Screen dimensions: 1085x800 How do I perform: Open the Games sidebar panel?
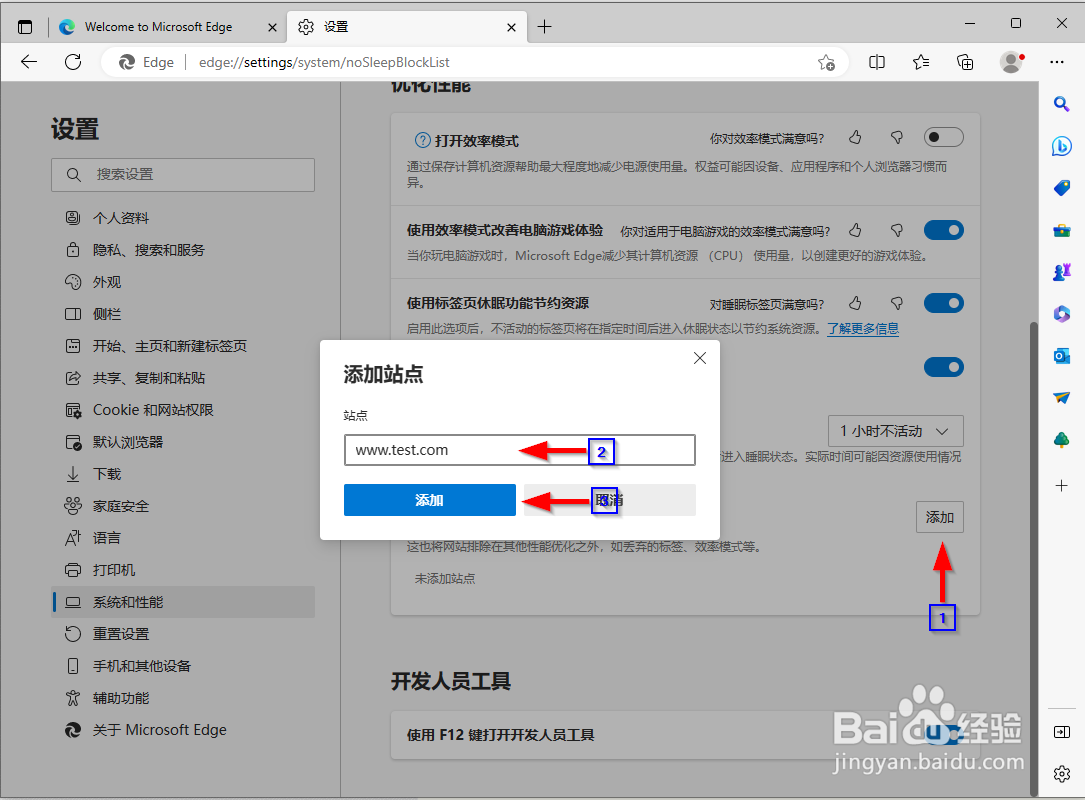[1062, 271]
